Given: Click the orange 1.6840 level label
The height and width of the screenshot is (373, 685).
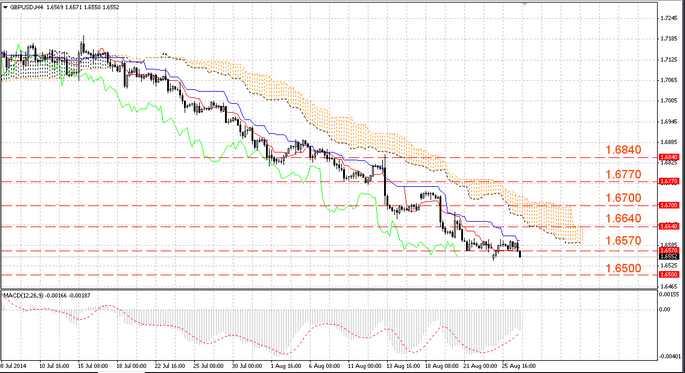Looking at the screenshot, I should 623,150.
